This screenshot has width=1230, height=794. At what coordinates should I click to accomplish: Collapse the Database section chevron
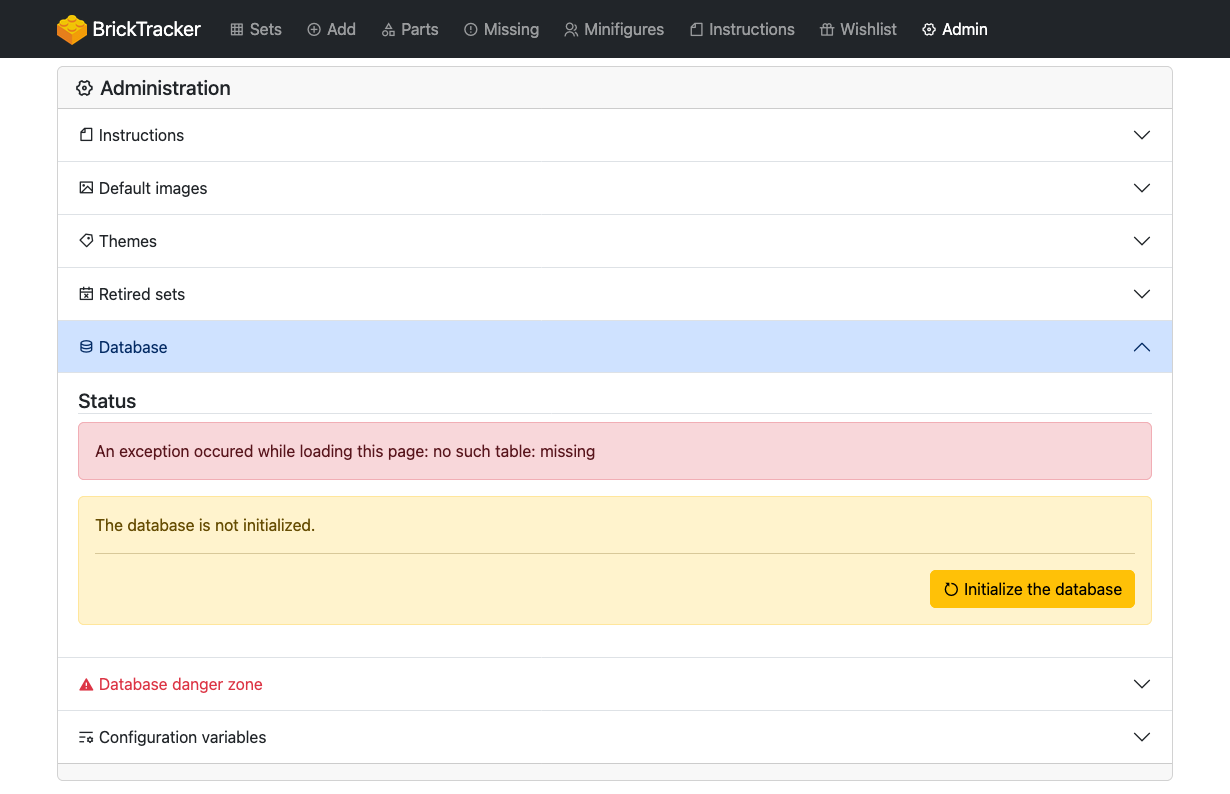1141,347
